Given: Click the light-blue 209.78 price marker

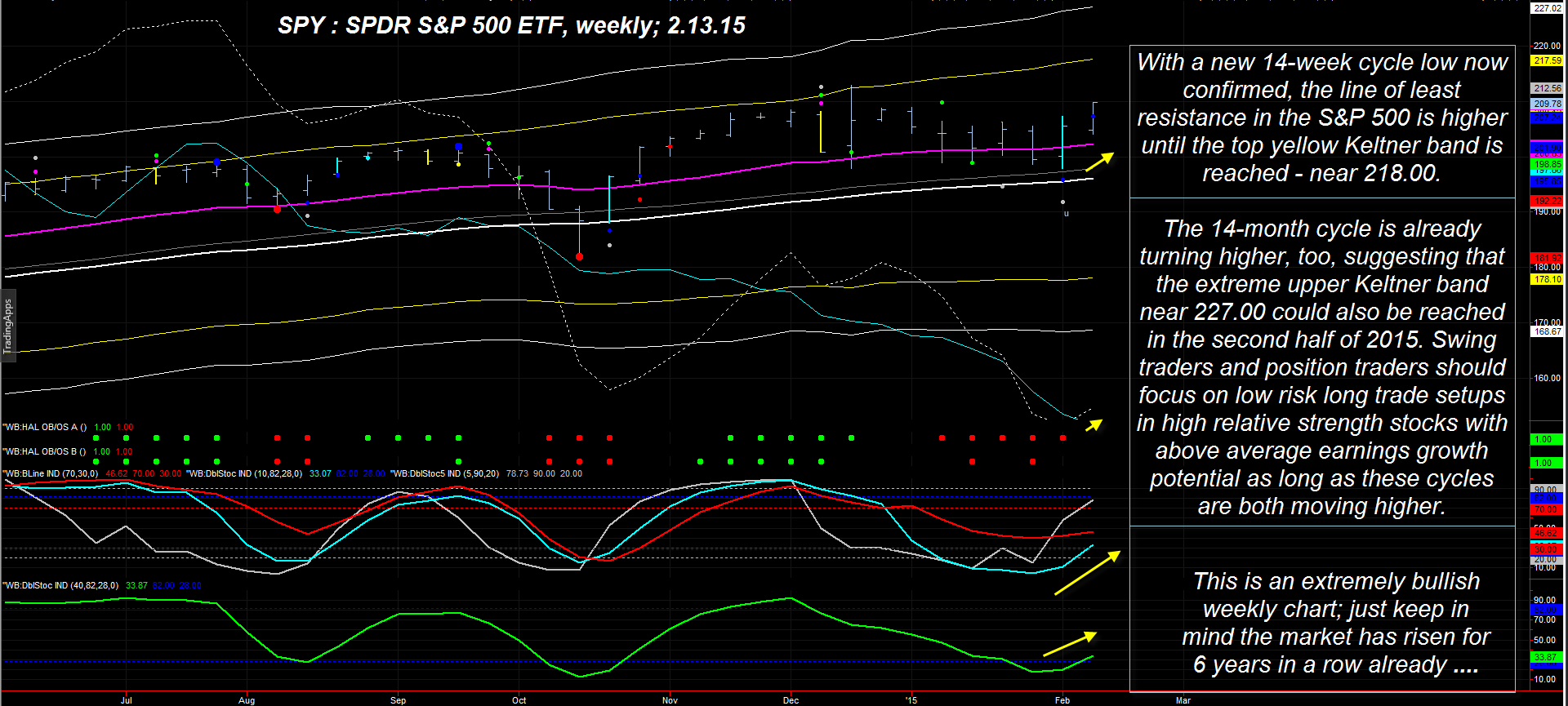Looking at the screenshot, I should (x=1547, y=104).
